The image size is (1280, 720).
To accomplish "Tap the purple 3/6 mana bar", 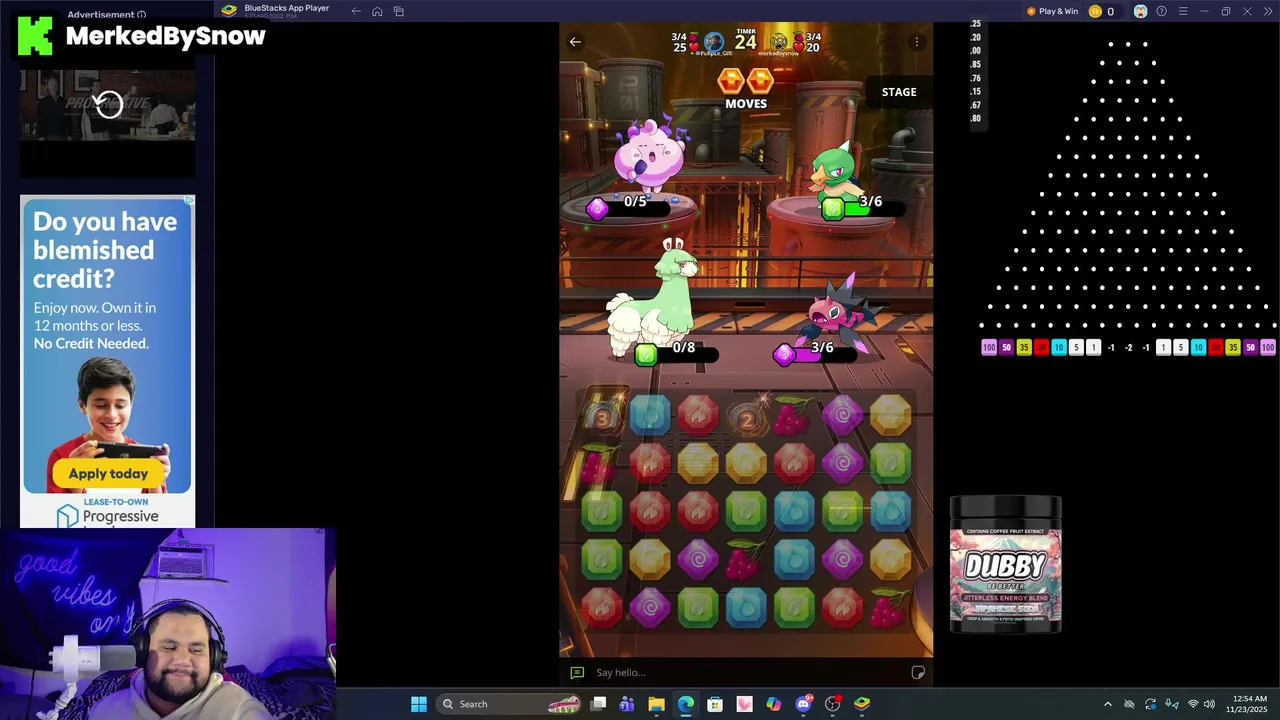I will point(816,353).
